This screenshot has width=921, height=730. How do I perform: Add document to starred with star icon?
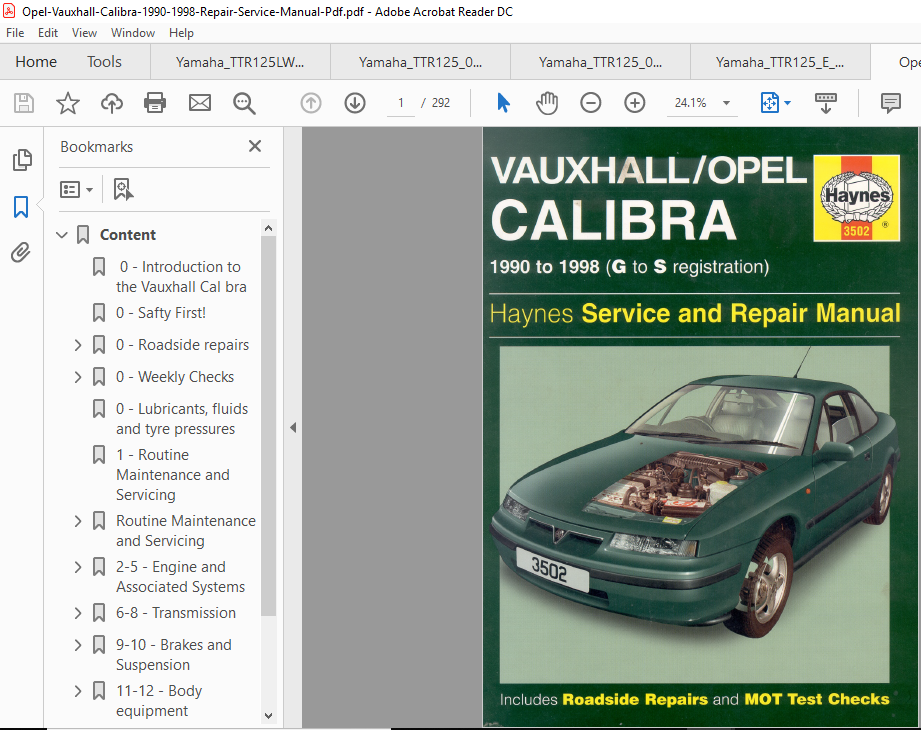[68, 103]
